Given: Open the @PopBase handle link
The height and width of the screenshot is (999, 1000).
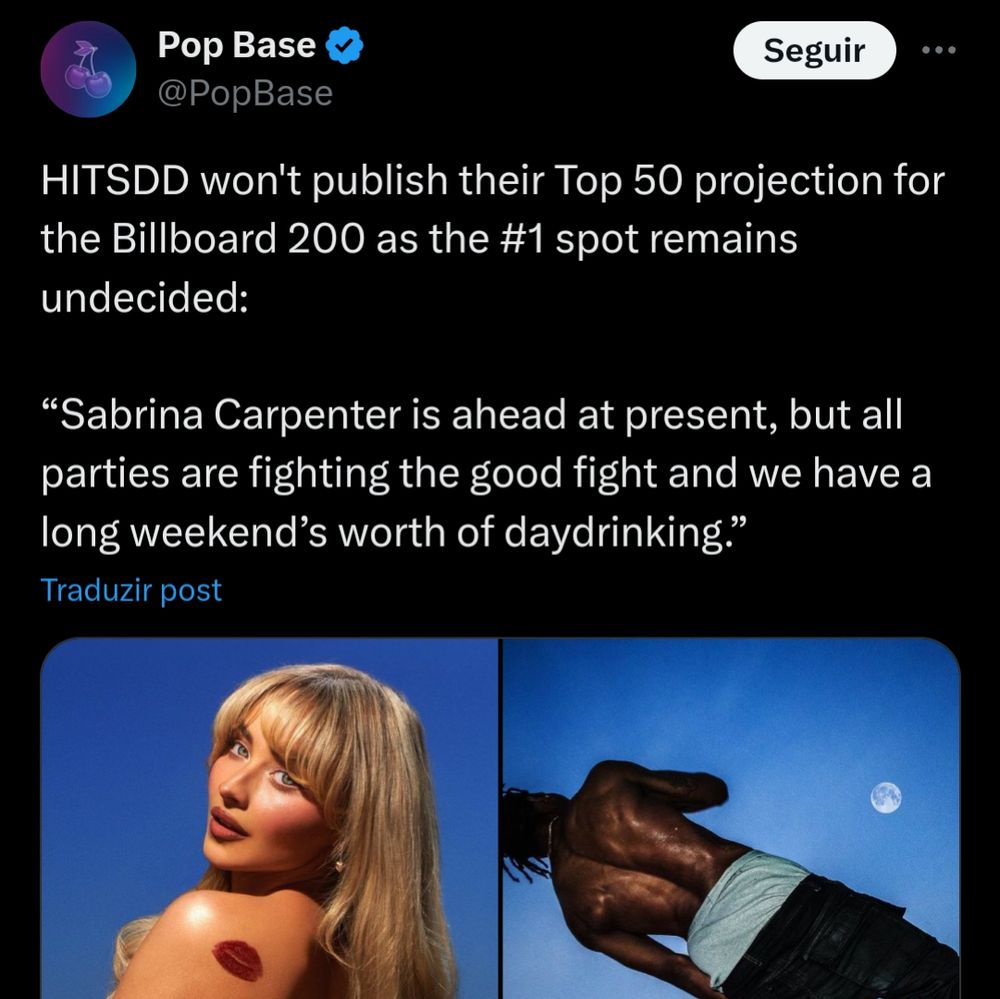Looking at the screenshot, I should [x=246, y=94].
